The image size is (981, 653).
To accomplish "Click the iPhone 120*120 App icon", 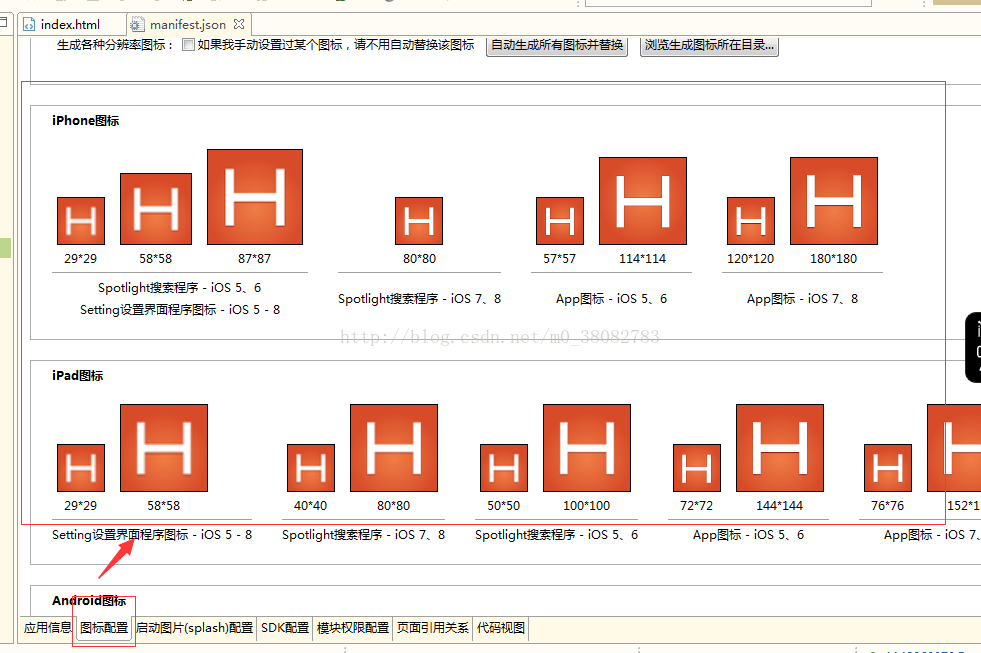I will tap(751, 221).
